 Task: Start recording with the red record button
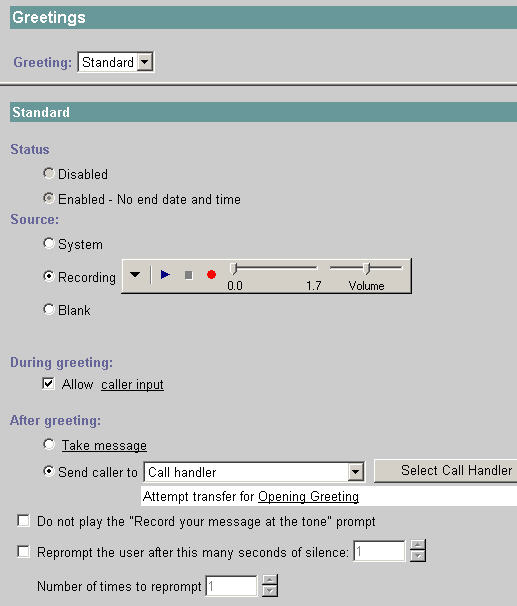tap(211, 275)
